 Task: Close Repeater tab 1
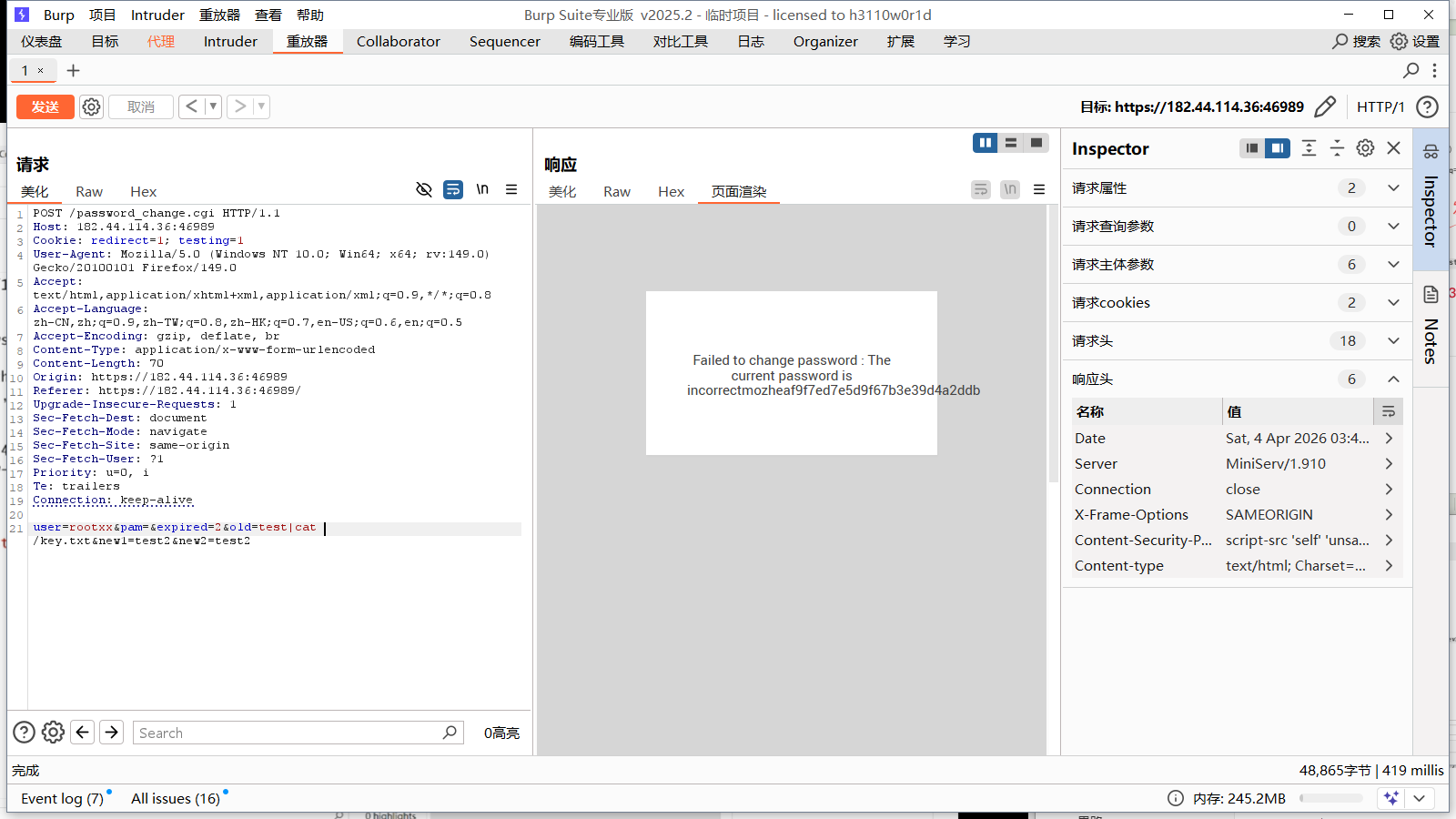tap(40, 70)
